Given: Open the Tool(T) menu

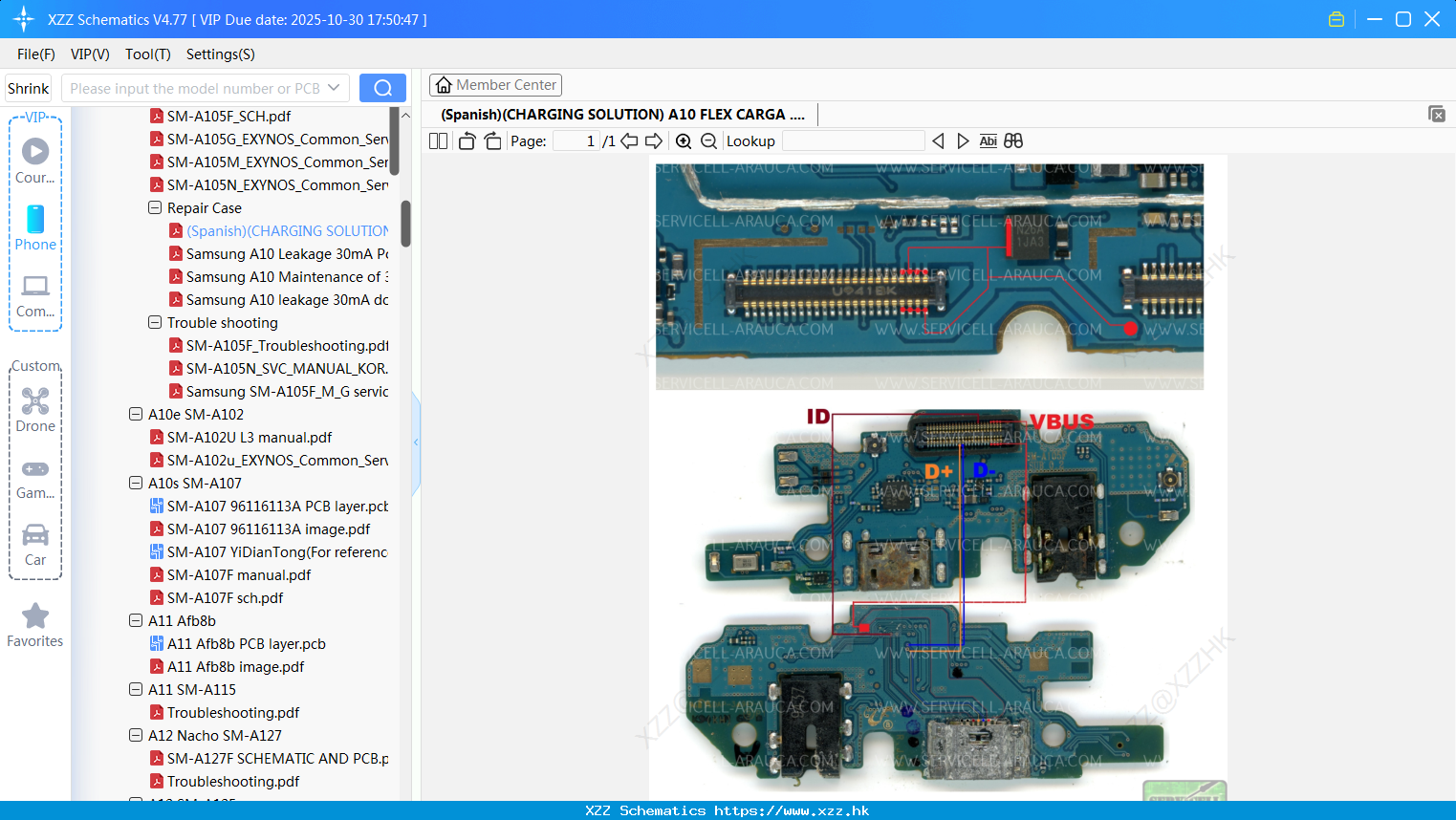Looking at the screenshot, I should point(148,54).
